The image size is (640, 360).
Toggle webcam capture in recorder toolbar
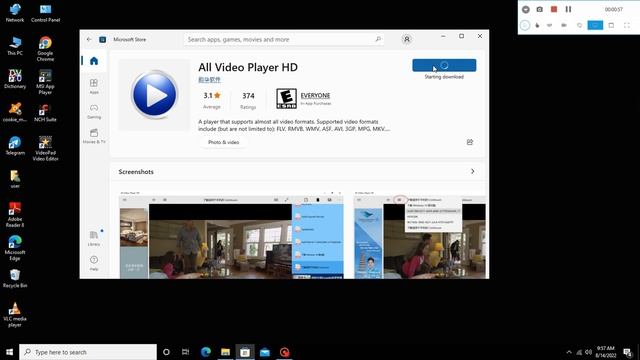click(564, 25)
